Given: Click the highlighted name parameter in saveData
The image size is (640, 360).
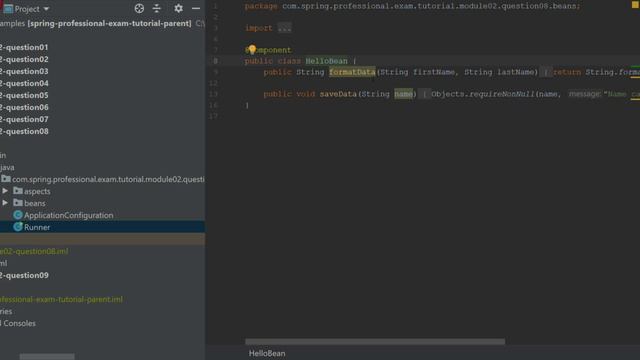Looking at the screenshot, I should 403,94.
